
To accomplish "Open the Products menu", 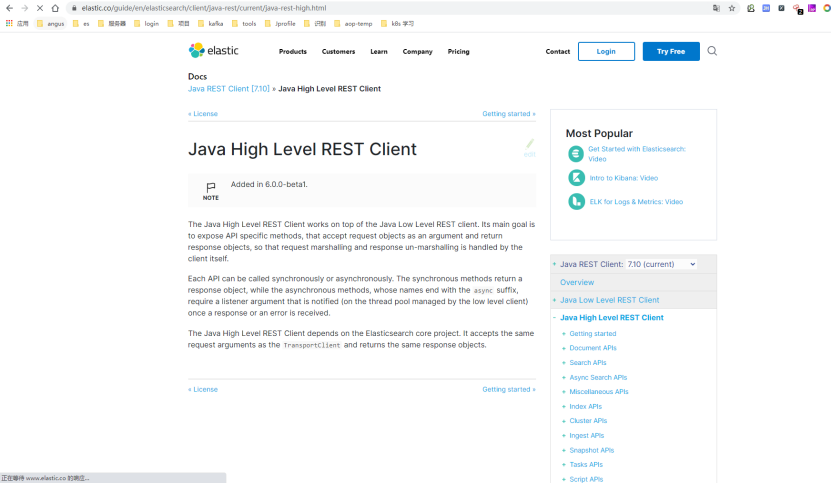I will tap(293, 51).
